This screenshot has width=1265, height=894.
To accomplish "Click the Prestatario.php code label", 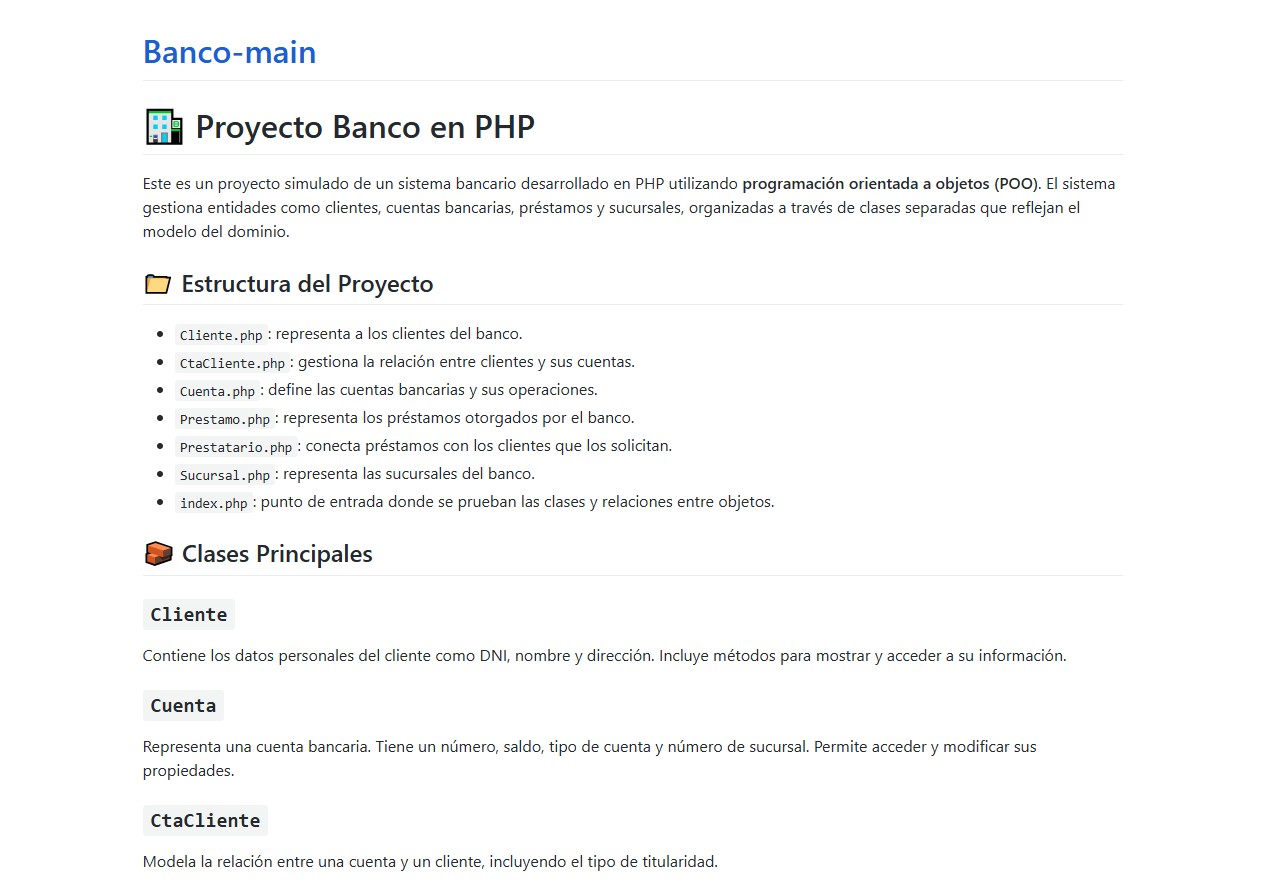I will tap(236, 447).
